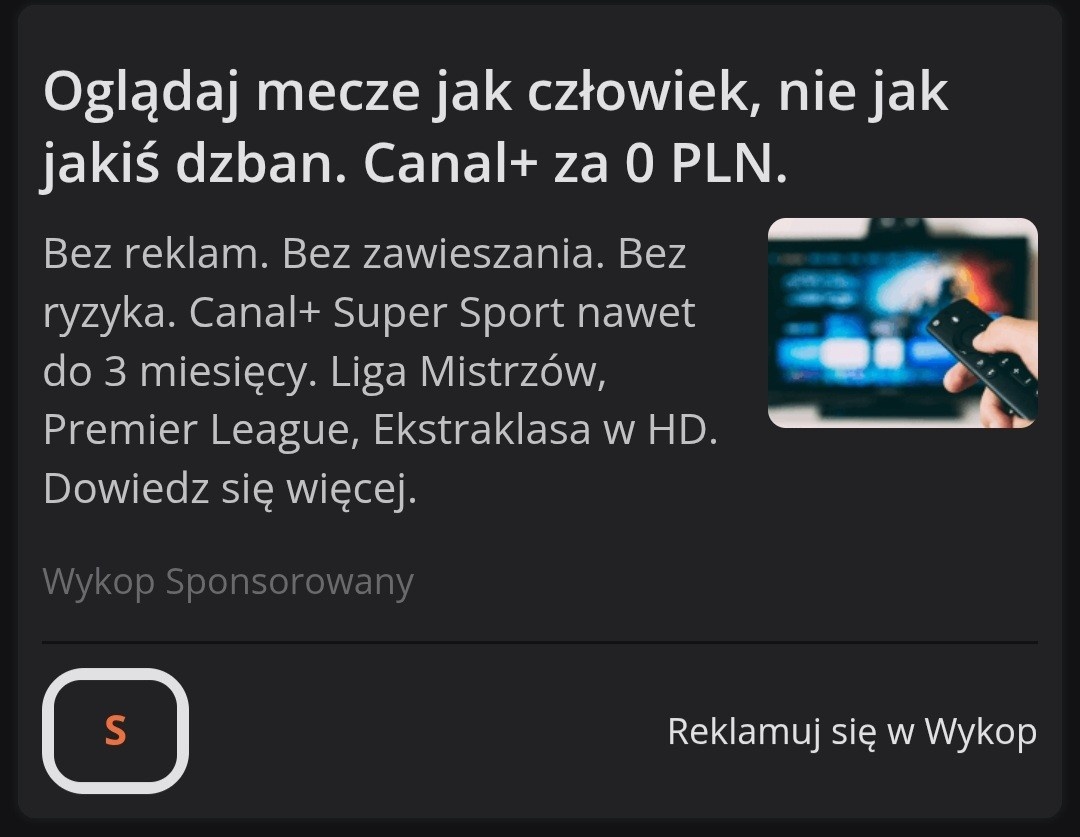Screen dimensions: 1080x837
Task: Click the word 'Sponsorowany' under the ad
Action: (x=289, y=581)
